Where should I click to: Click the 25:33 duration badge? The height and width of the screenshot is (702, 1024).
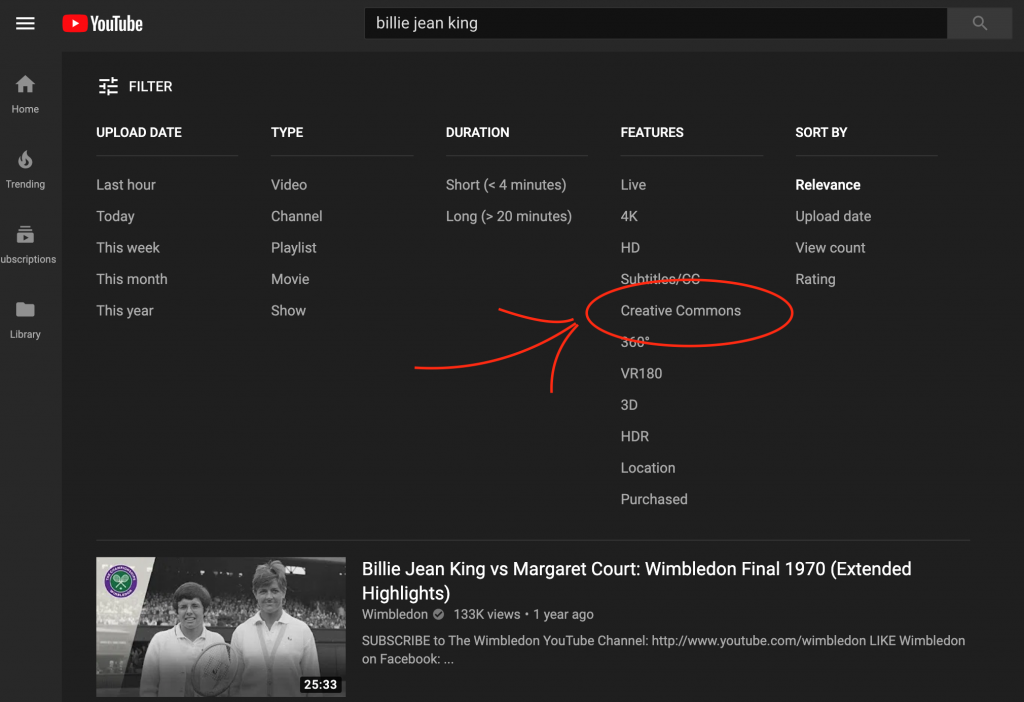(x=320, y=684)
